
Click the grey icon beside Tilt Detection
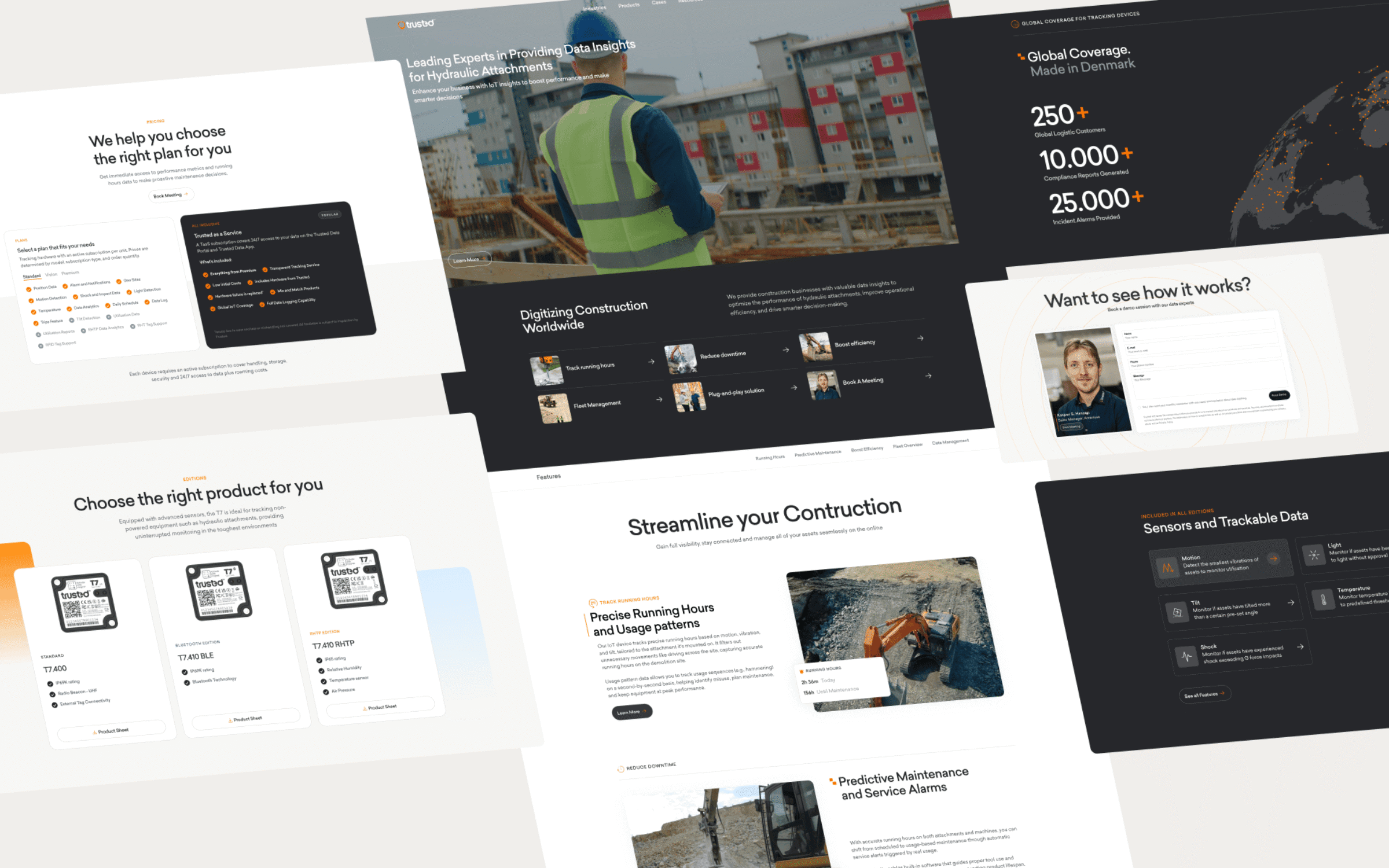(72, 319)
